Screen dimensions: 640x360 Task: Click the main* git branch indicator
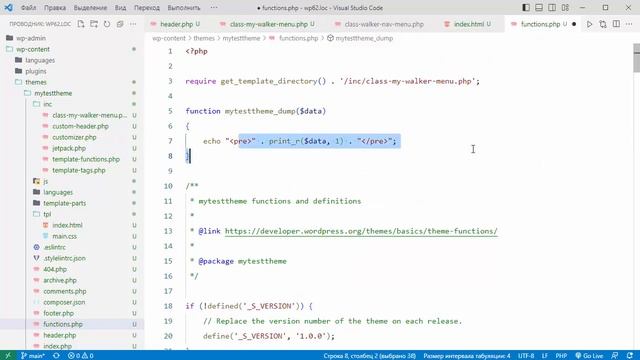pyautogui.click(x=33, y=356)
